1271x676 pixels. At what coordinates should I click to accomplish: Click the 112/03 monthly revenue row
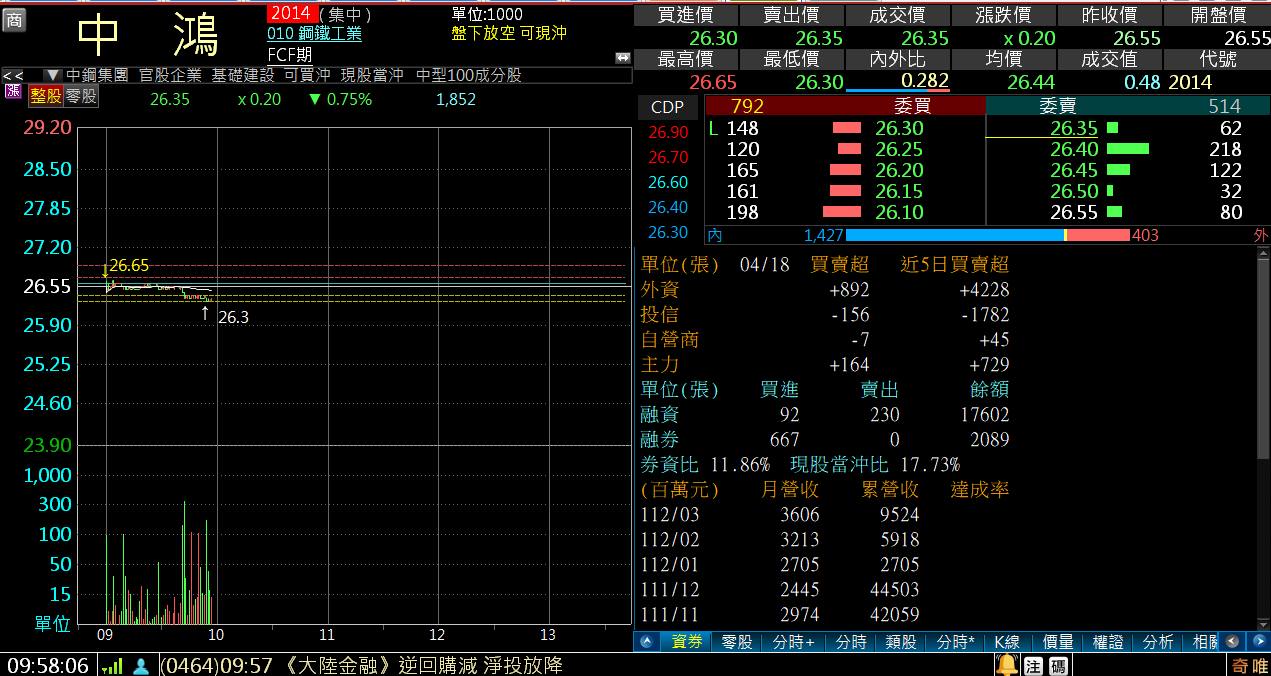coord(780,515)
